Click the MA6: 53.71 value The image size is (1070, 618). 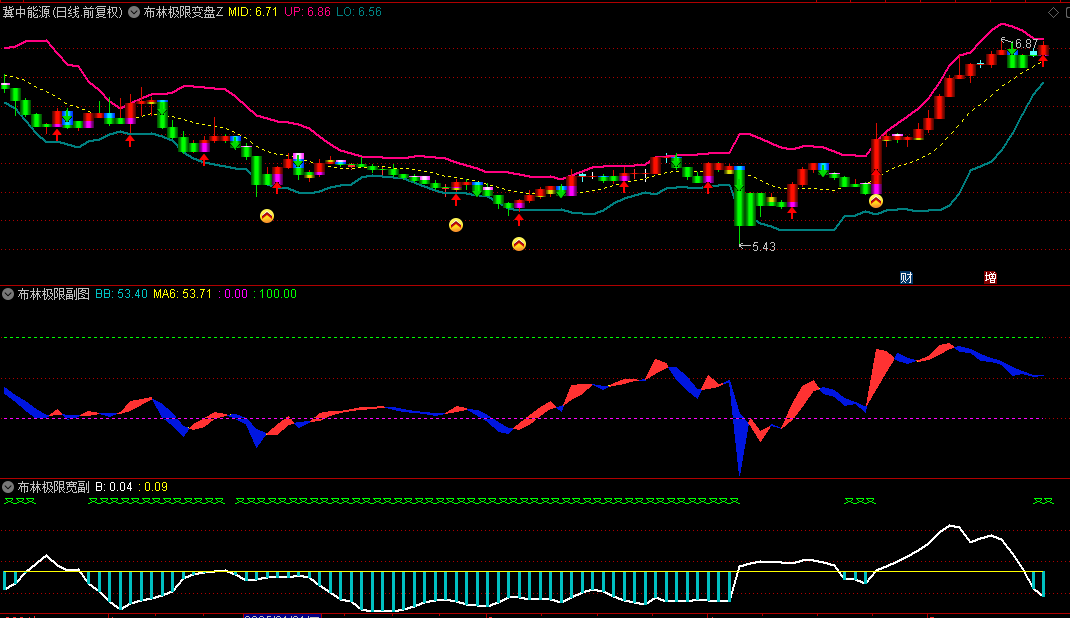click(182, 294)
